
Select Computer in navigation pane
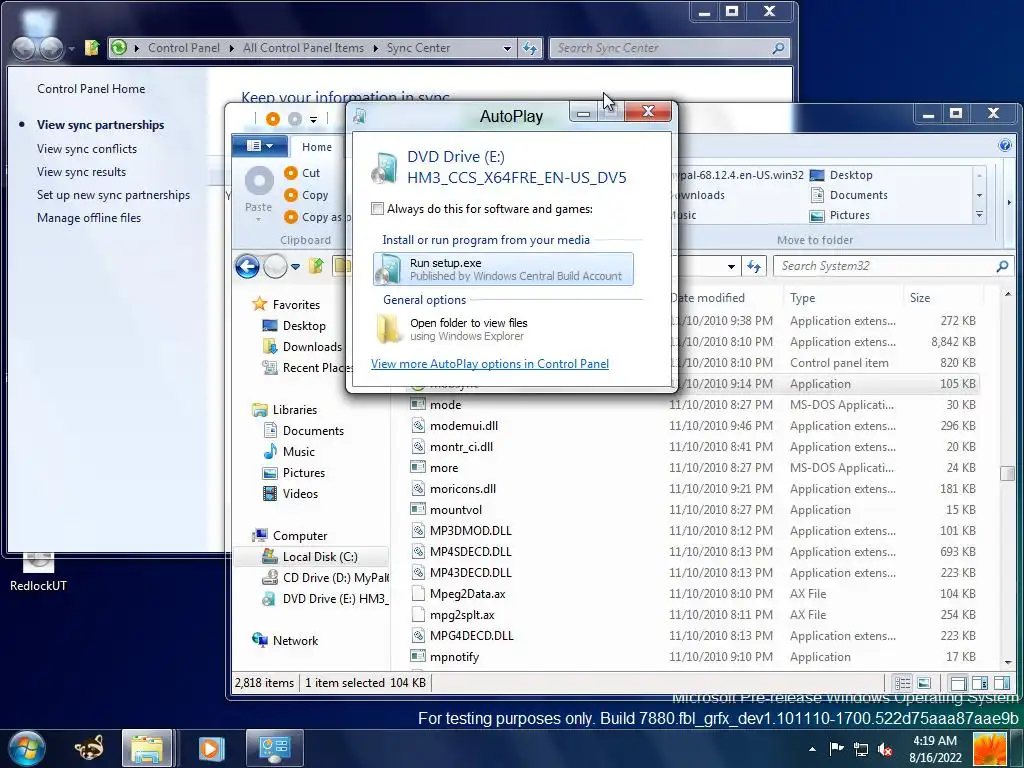coord(290,536)
